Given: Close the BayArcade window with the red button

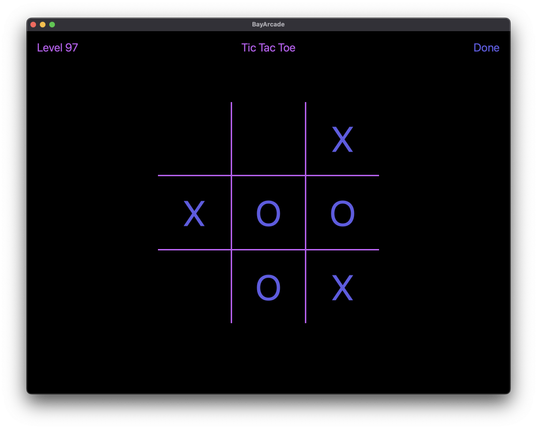Looking at the screenshot, I should coord(33,25).
